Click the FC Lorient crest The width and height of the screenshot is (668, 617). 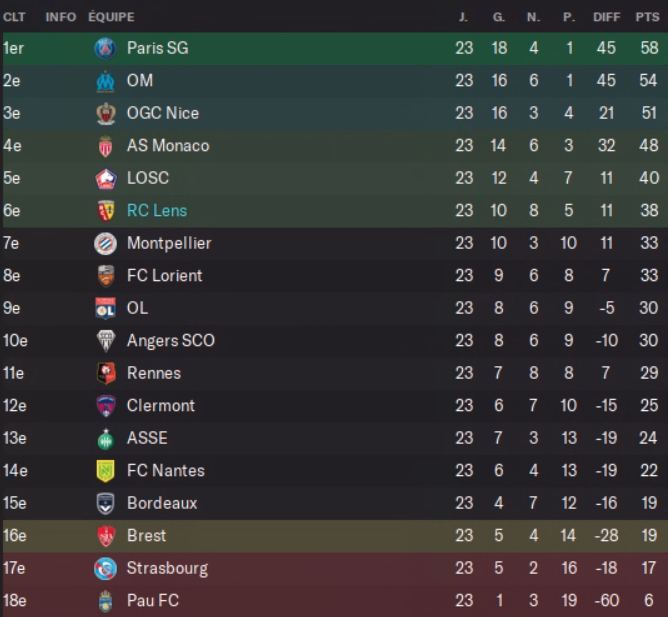coord(105,276)
